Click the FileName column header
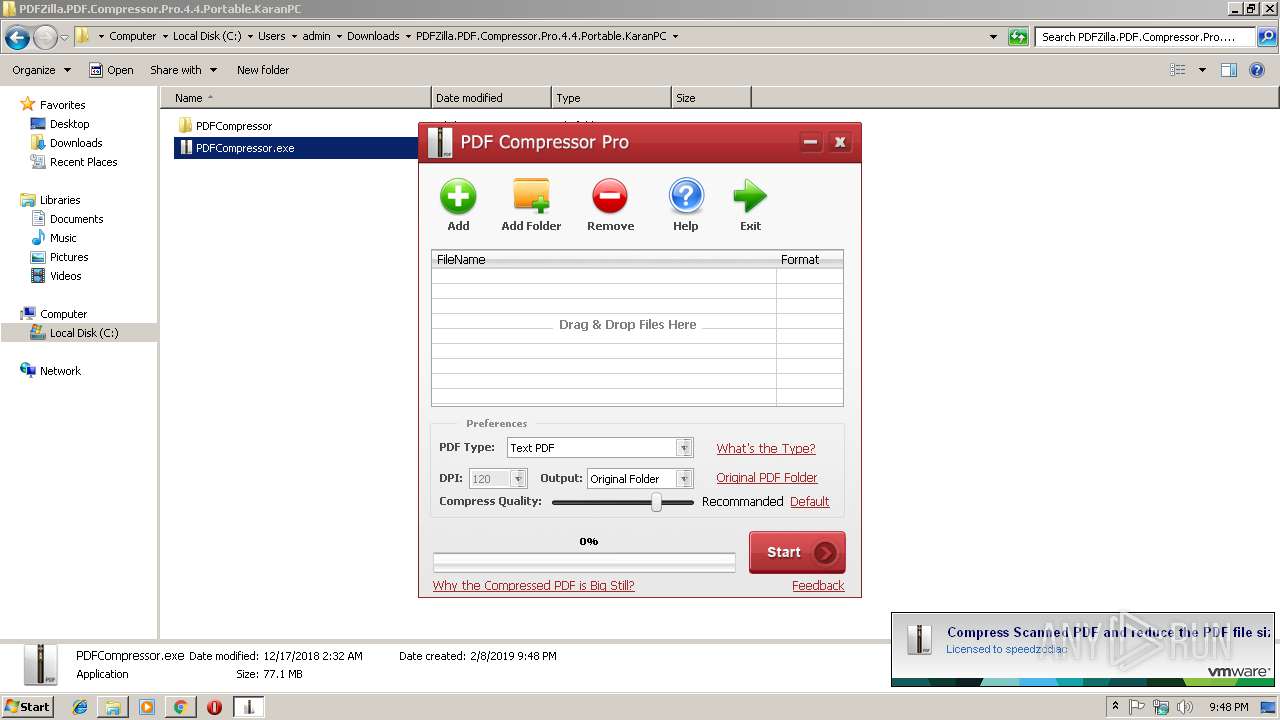Viewport: 1280px width, 720px height. 604,259
